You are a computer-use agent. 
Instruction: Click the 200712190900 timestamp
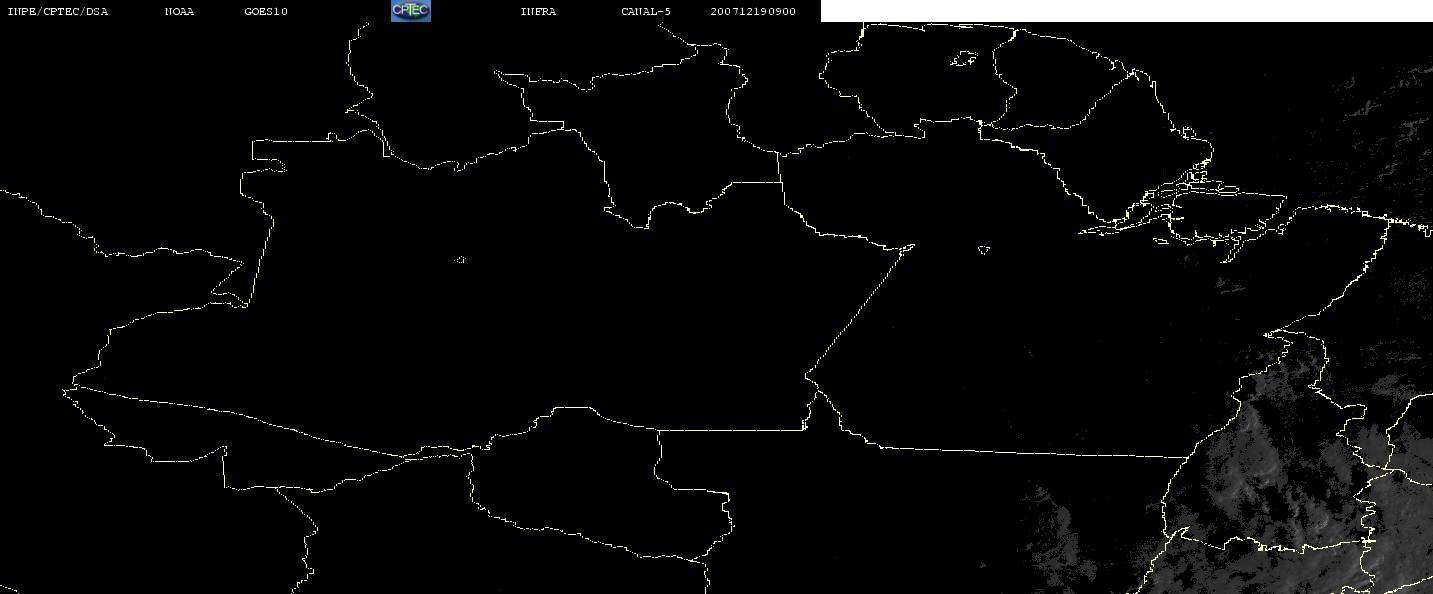(753, 12)
